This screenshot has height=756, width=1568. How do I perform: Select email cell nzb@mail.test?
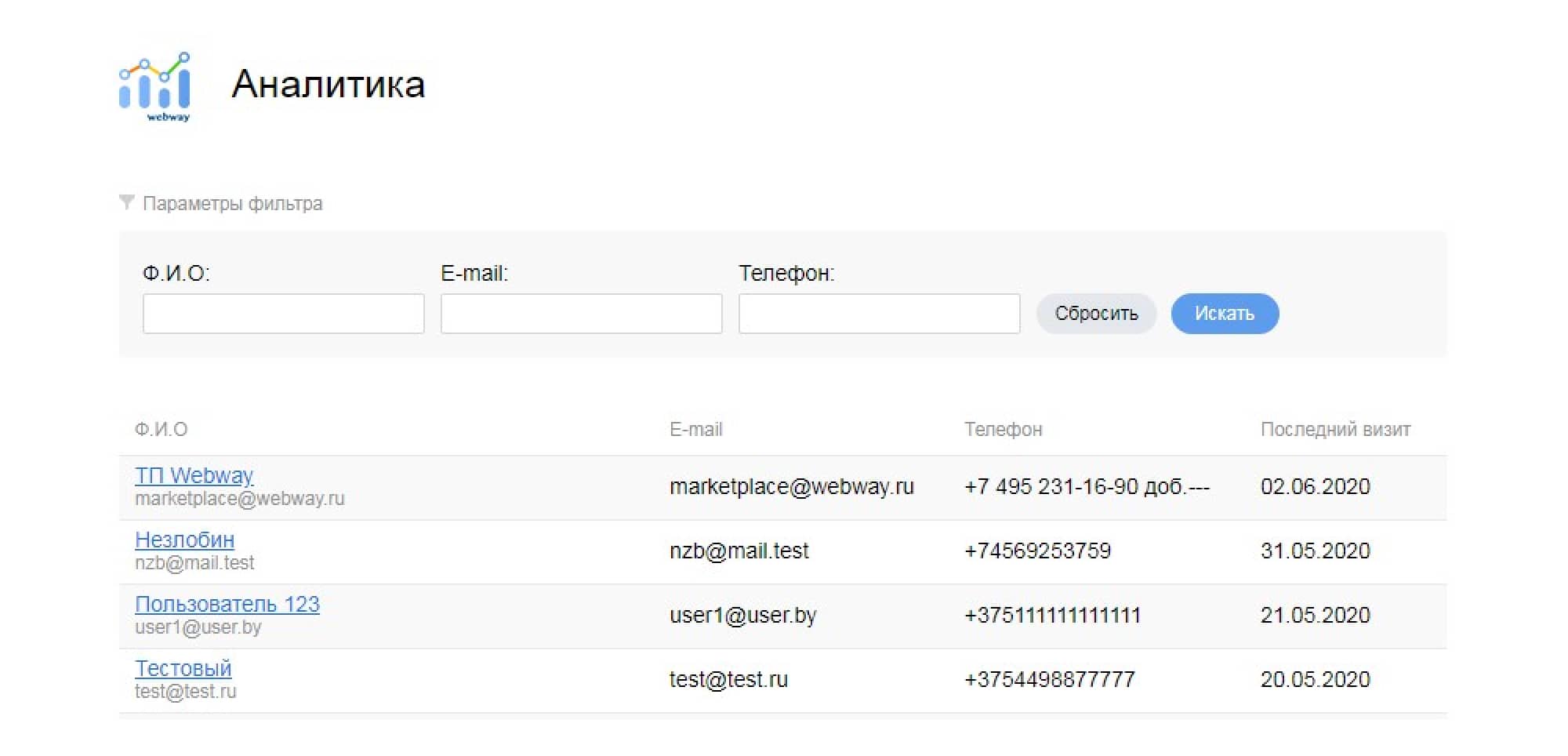pyautogui.click(x=739, y=551)
